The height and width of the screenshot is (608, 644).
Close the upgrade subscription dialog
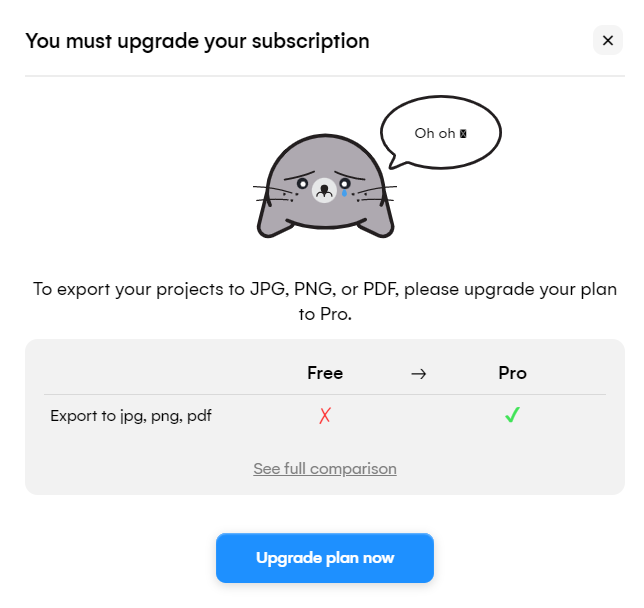(607, 40)
